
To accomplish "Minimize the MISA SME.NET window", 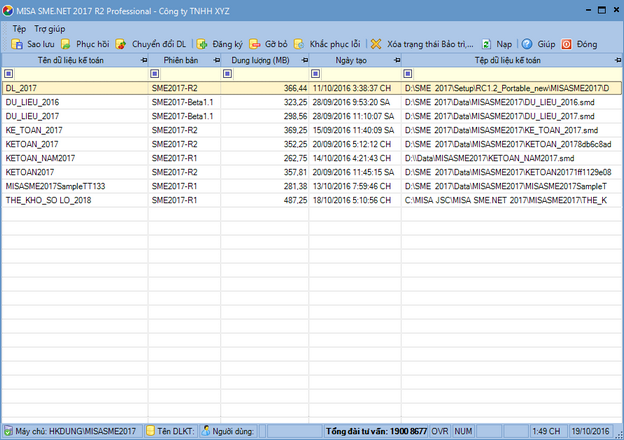I will [589, 10].
